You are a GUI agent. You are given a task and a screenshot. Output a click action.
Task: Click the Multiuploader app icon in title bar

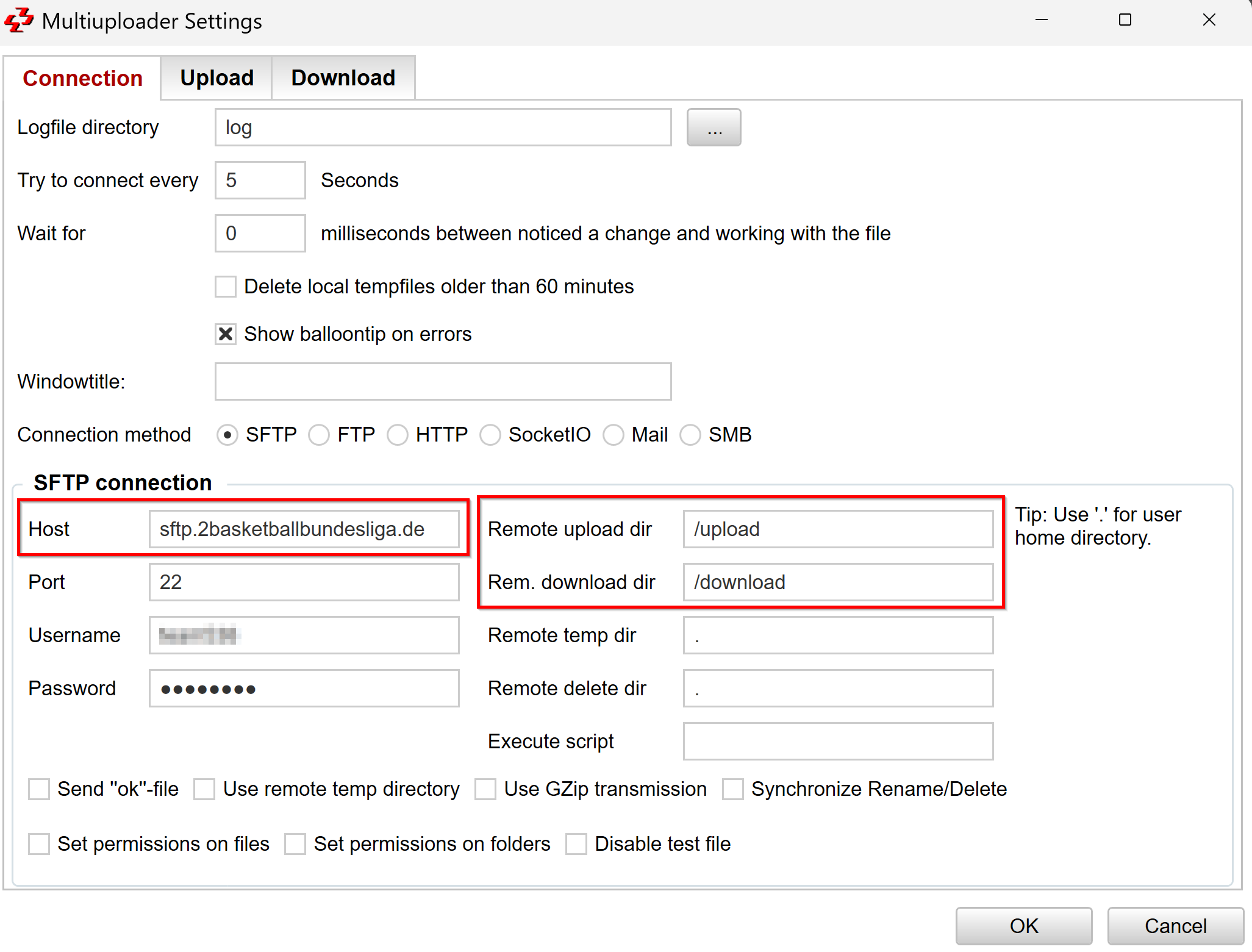click(19, 21)
